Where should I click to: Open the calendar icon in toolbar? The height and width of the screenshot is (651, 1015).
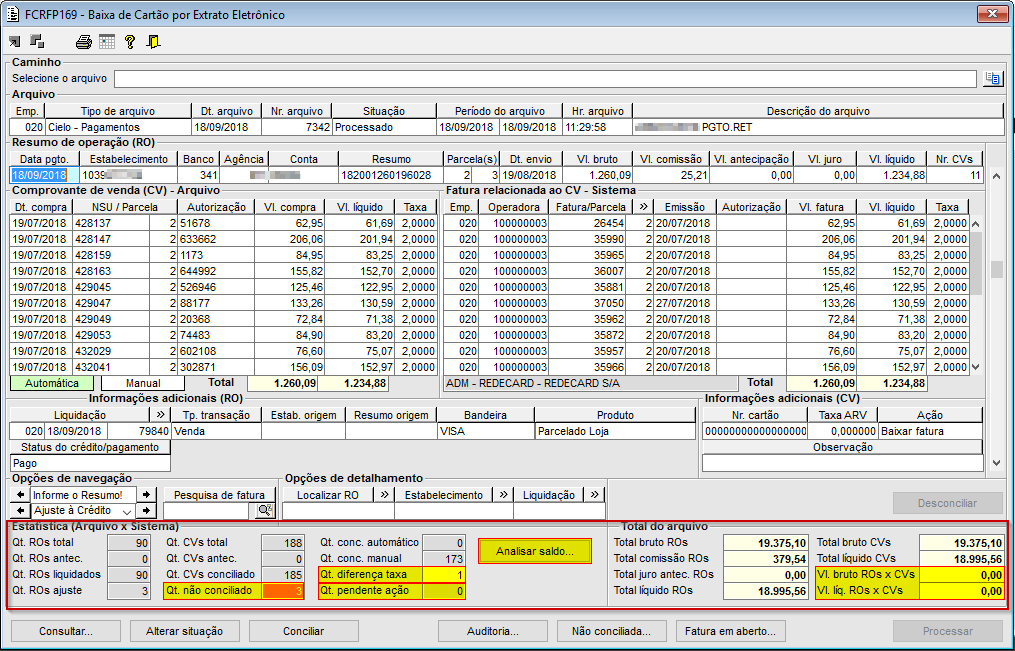(x=107, y=42)
